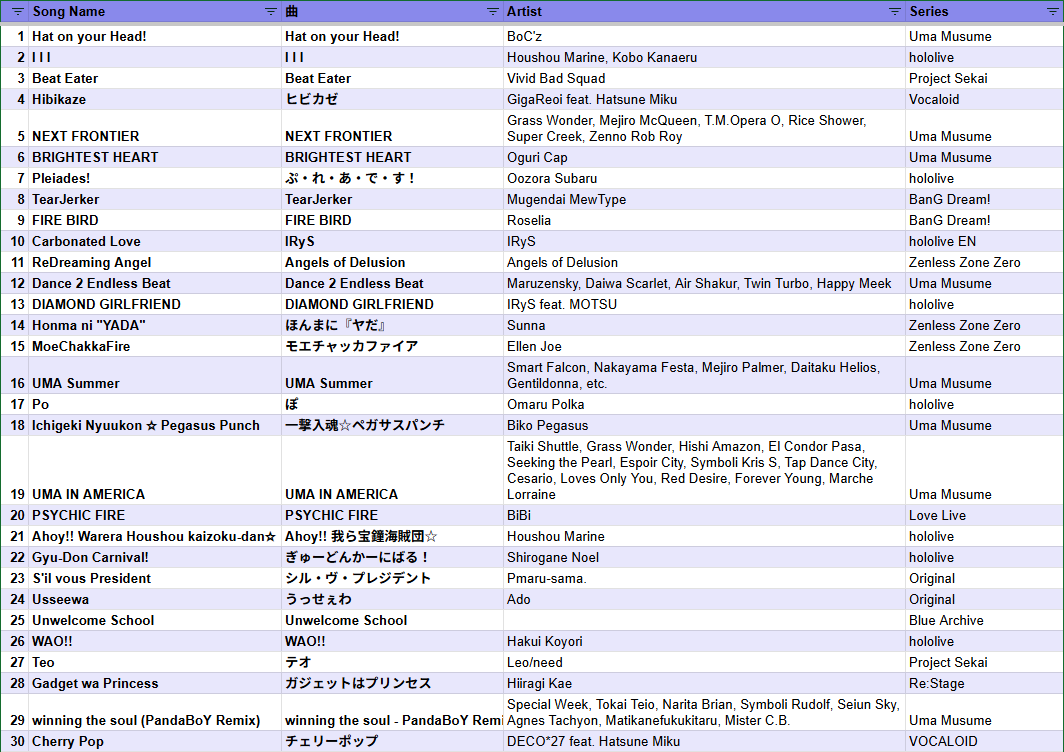Select the Oguri Cap artist cell
Image resolution: width=1064 pixels, height=752 pixels.
[704, 157]
